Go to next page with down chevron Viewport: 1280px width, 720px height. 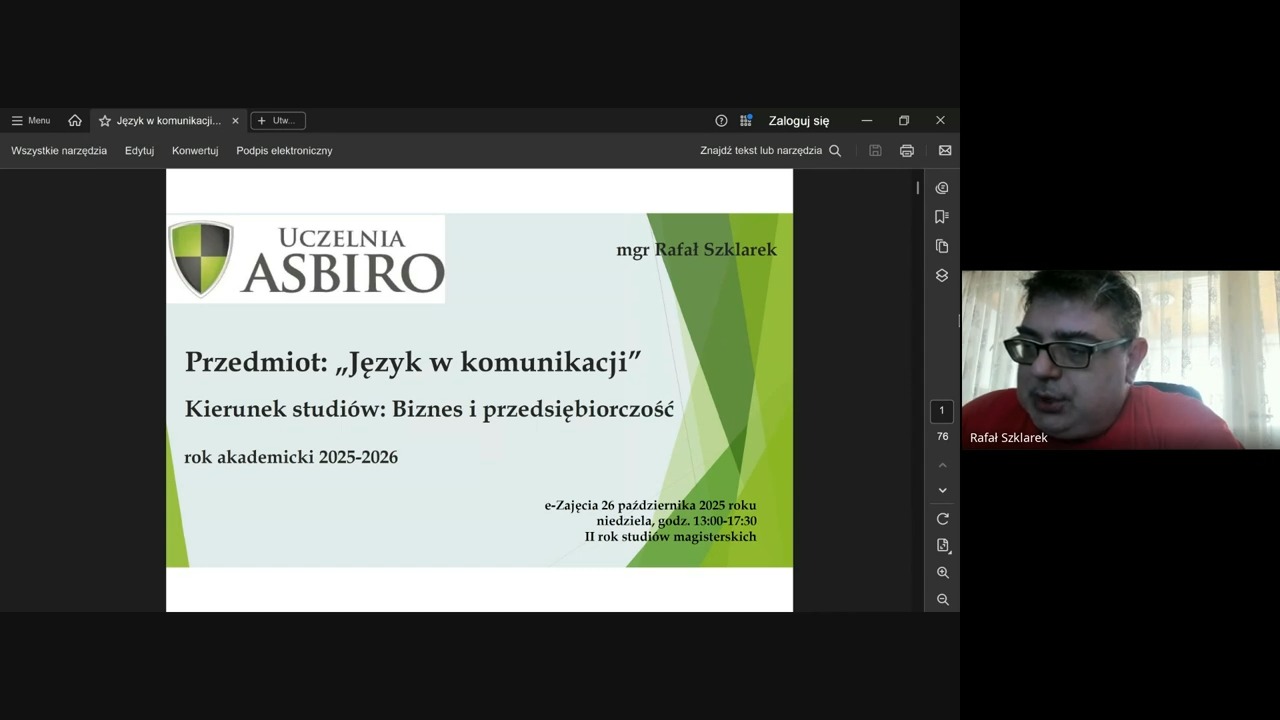942,491
